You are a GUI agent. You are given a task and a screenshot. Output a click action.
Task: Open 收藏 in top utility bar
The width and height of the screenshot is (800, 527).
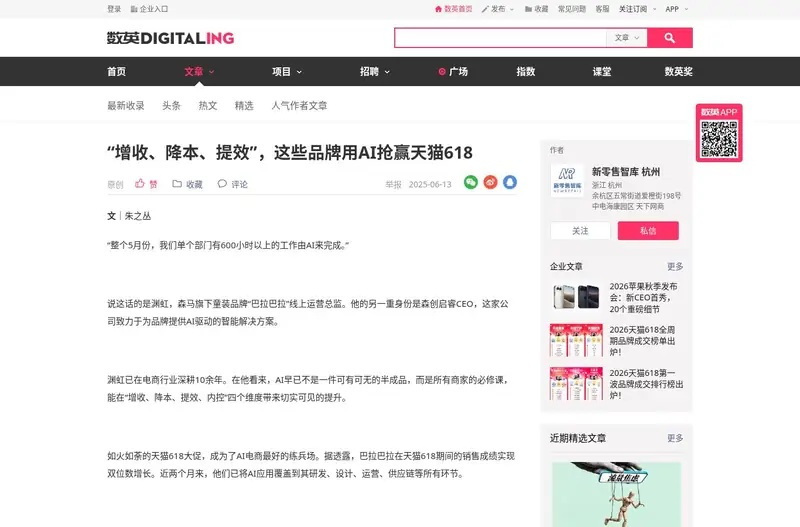click(536, 9)
